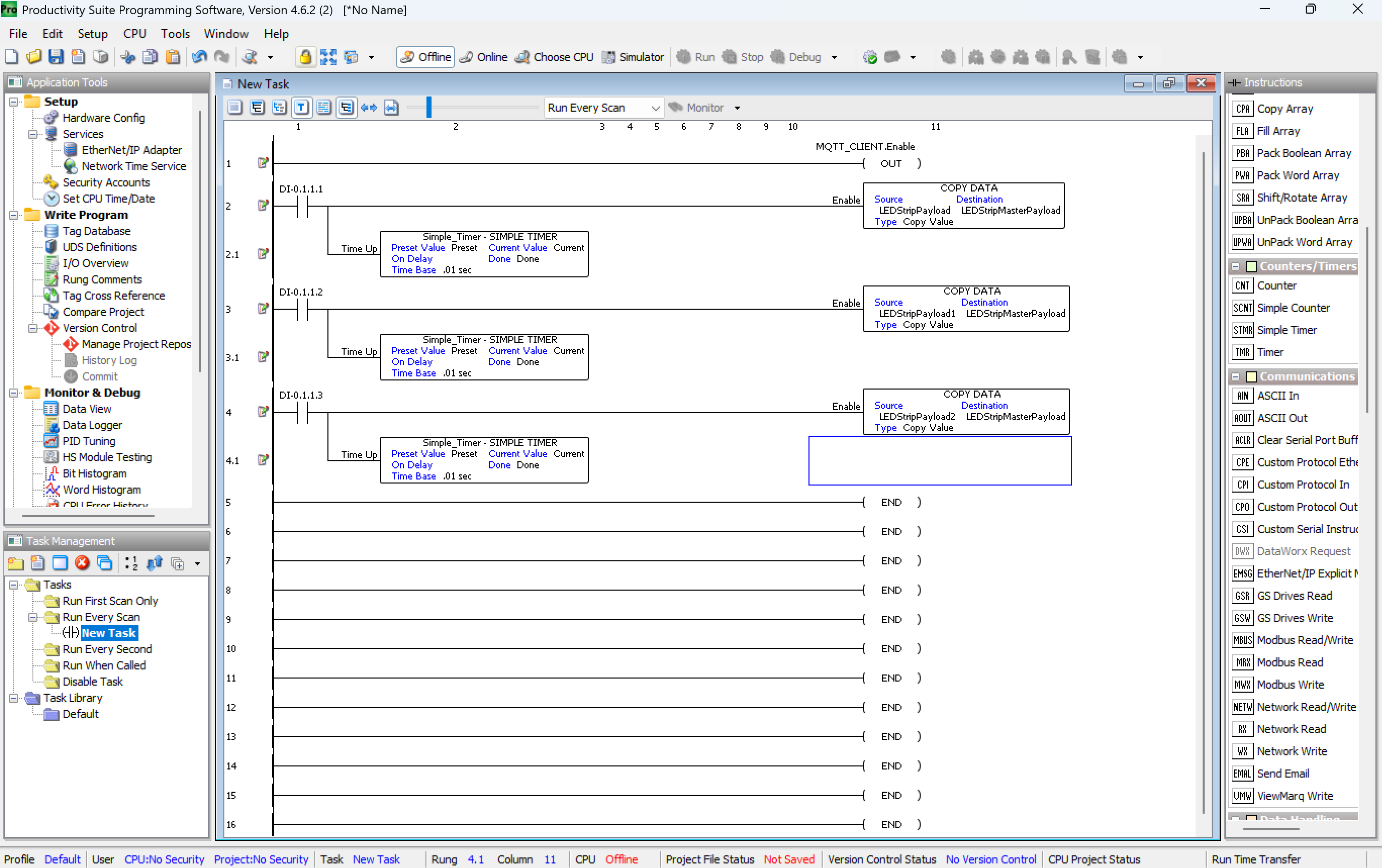Toggle the lines/text view button in task toolbar
Screen dimensions: 1382x868
[x=324, y=107]
